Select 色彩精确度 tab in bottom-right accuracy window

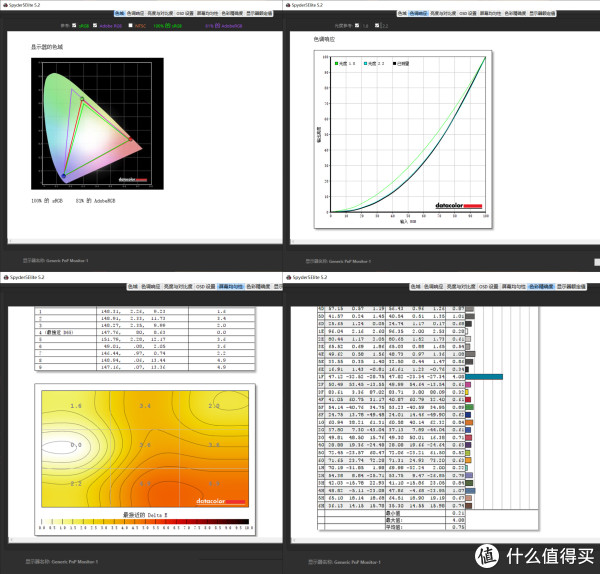(x=541, y=287)
